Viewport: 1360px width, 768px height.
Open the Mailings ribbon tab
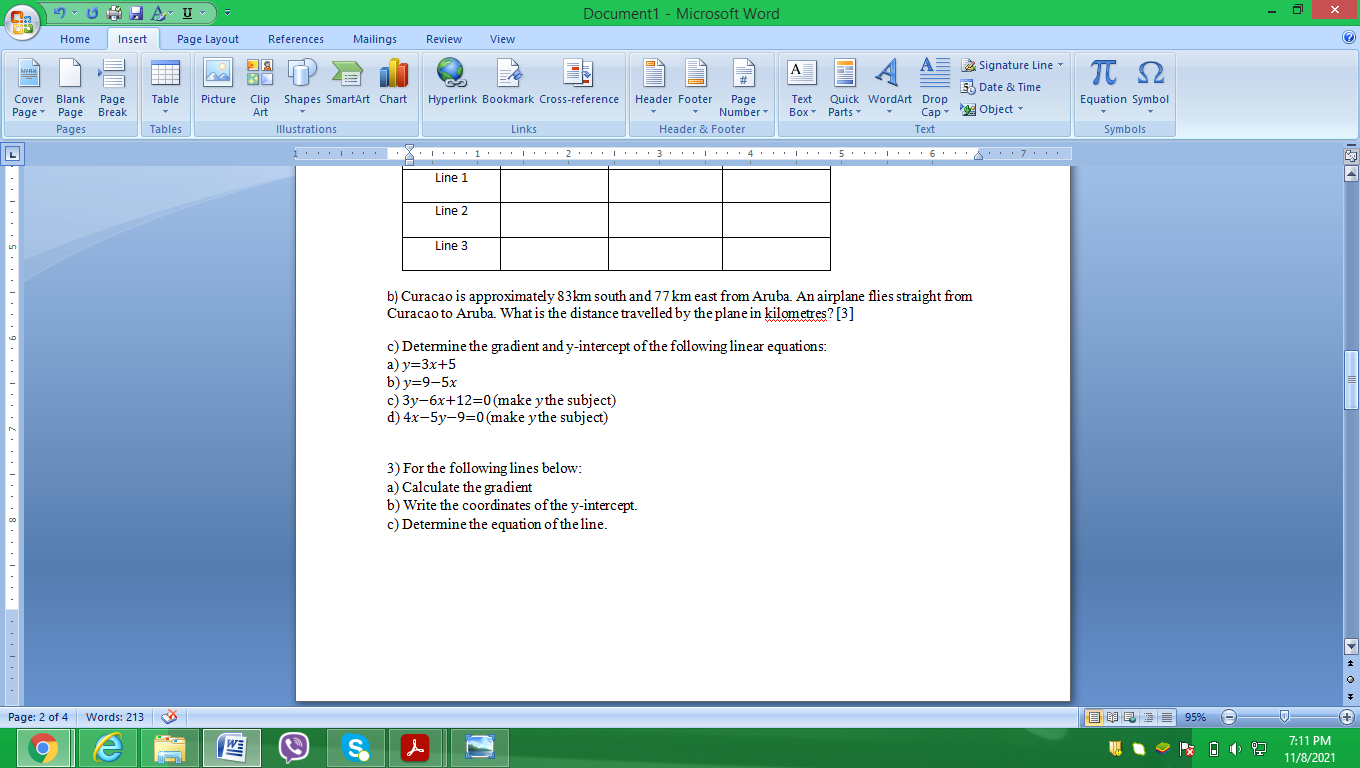click(374, 39)
